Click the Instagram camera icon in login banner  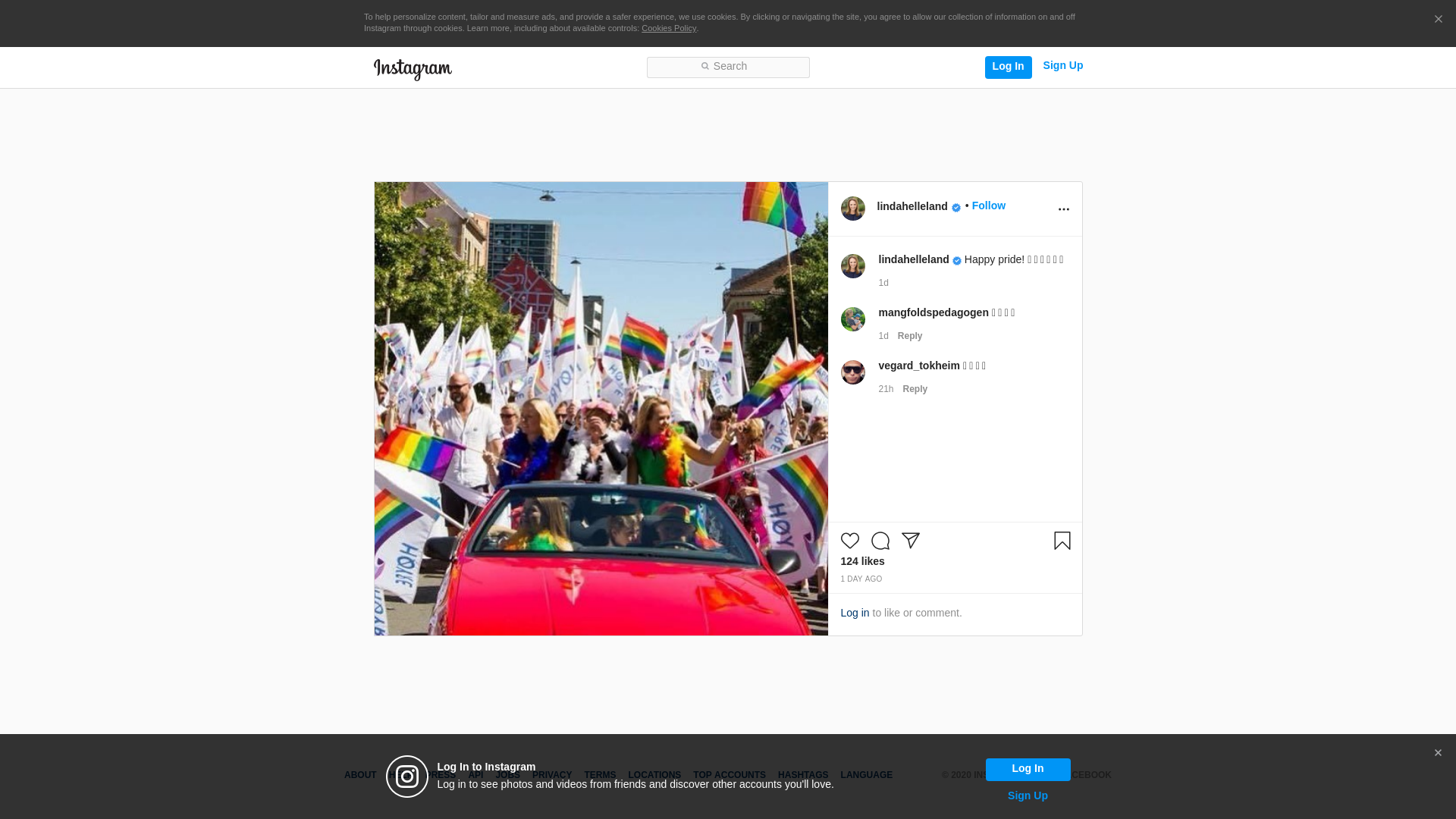tap(407, 777)
